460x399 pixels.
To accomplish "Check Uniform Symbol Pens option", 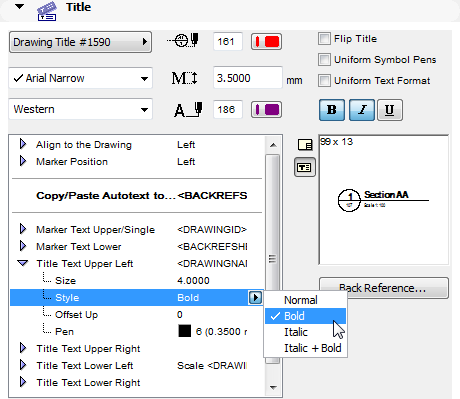I will click(x=324, y=60).
